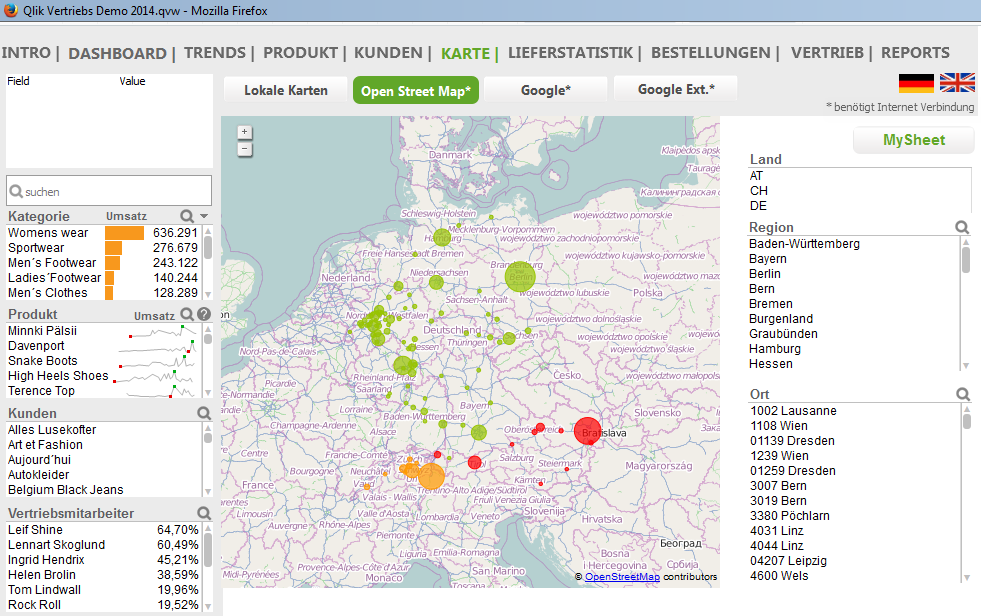981x616 pixels.
Task: Open the Kategorie dropdown arrow
Action: click(x=204, y=216)
